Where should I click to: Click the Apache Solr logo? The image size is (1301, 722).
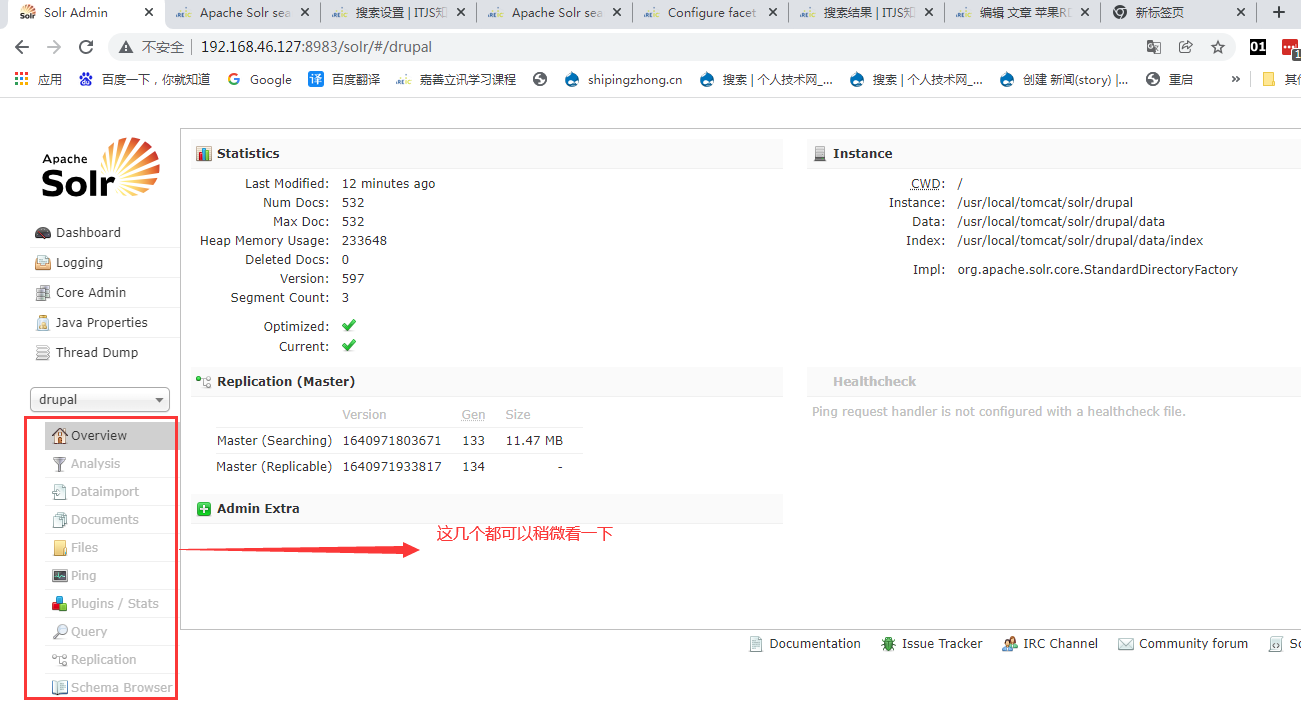coord(100,167)
